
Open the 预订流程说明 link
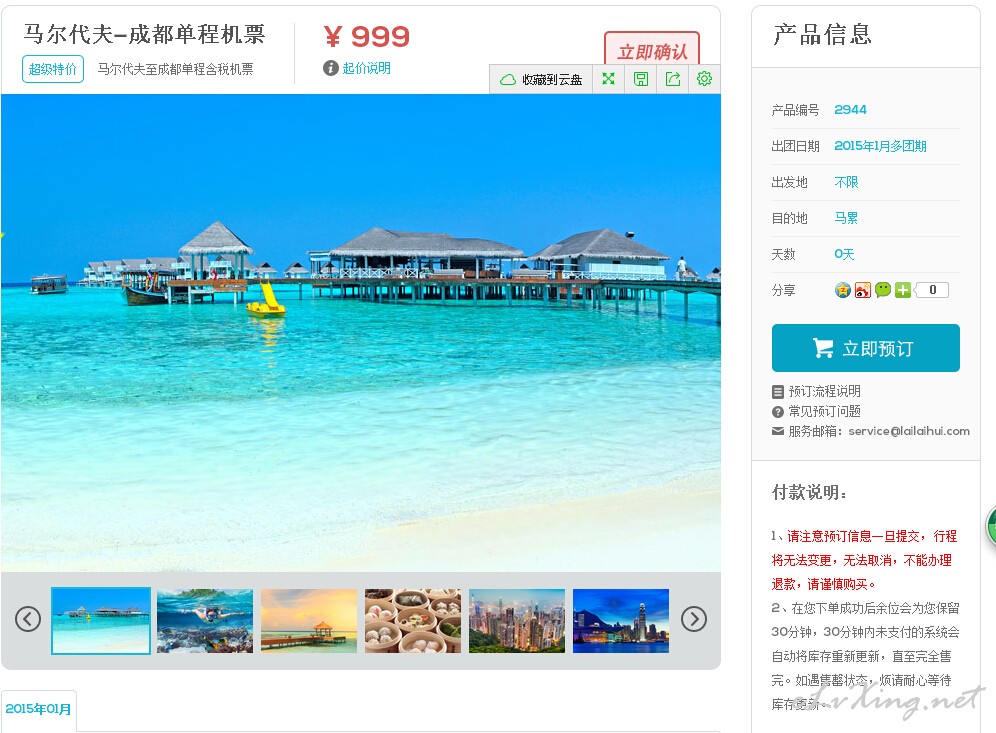824,391
